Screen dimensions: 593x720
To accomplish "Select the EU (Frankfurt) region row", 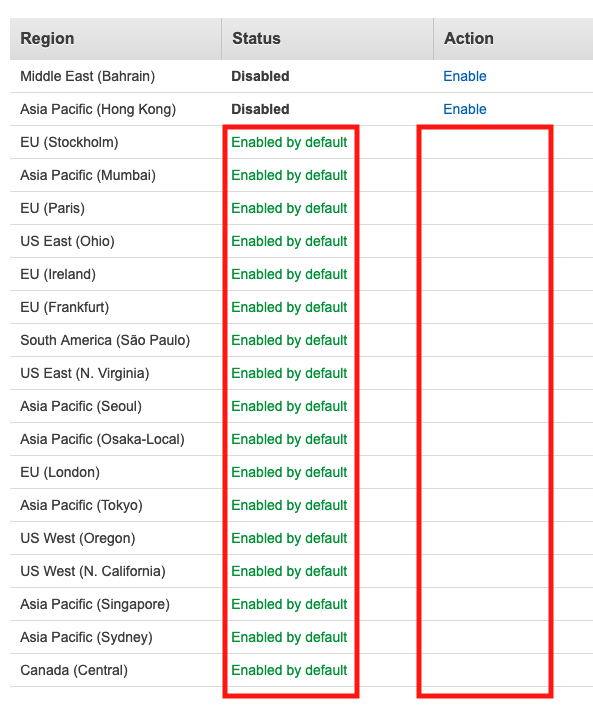I will (301, 307).
